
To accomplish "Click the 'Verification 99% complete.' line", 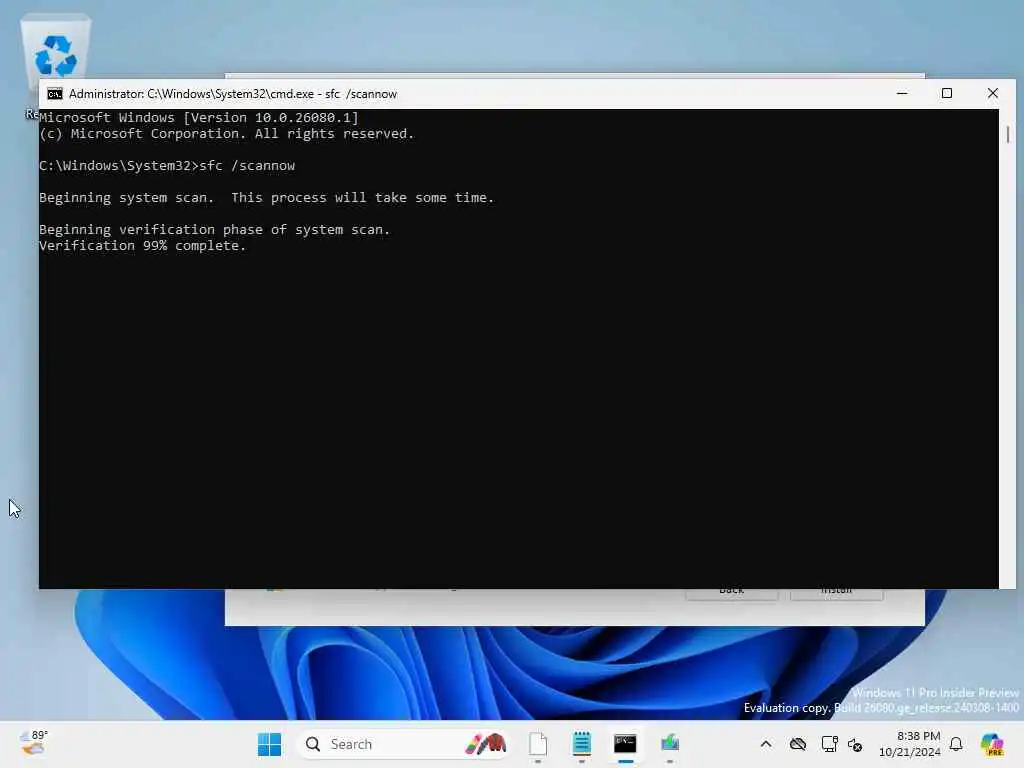I will click(142, 246).
